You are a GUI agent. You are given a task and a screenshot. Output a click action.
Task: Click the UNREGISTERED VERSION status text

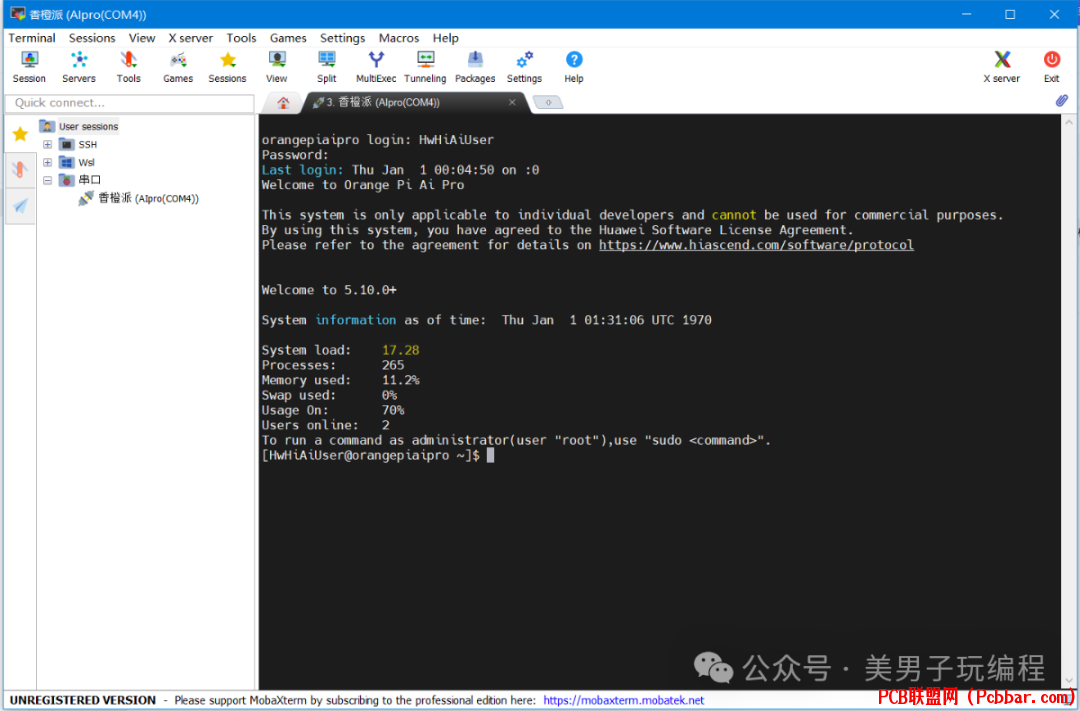pos(83,700)
